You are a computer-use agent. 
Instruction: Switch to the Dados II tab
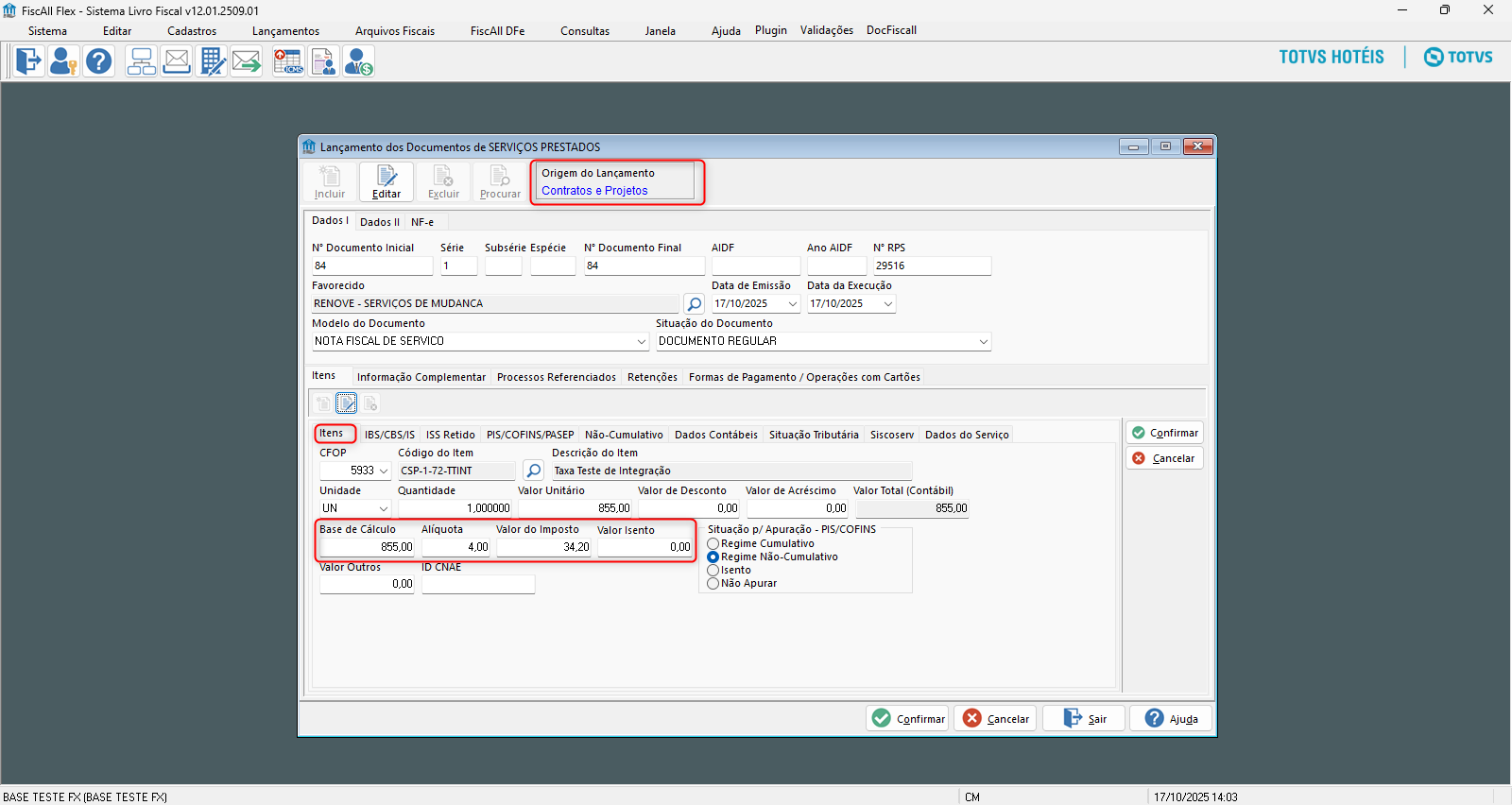380,222
